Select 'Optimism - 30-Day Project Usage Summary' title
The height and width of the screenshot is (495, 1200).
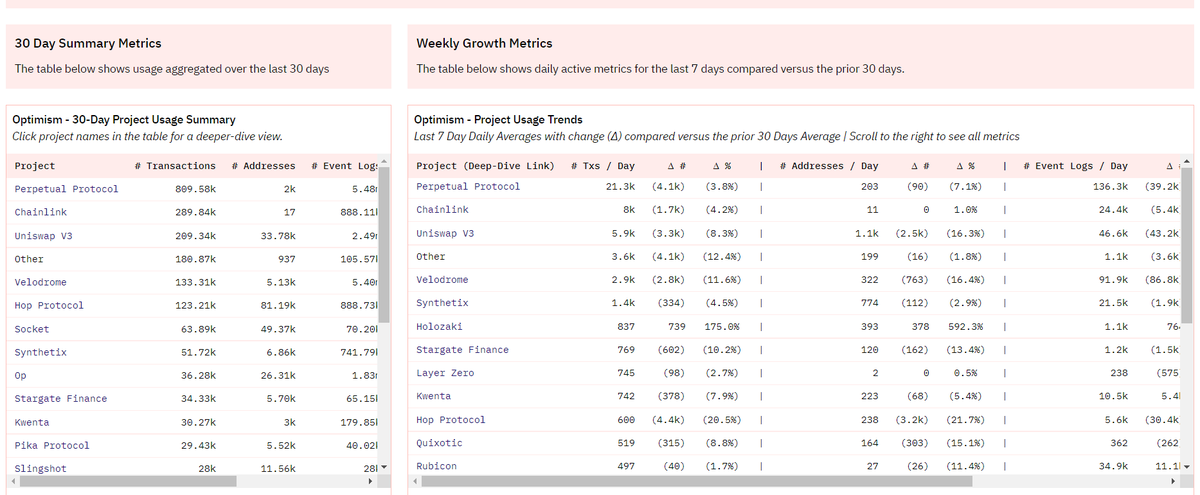tap(124, 119)
